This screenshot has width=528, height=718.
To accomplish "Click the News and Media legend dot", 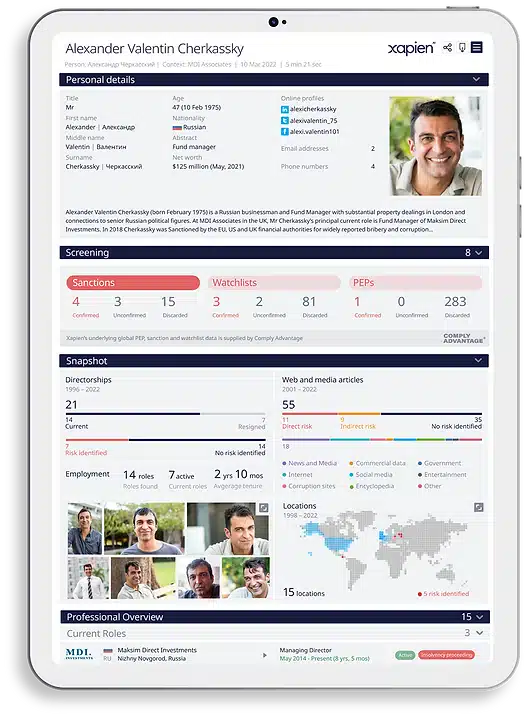I will tap(284, 463).
